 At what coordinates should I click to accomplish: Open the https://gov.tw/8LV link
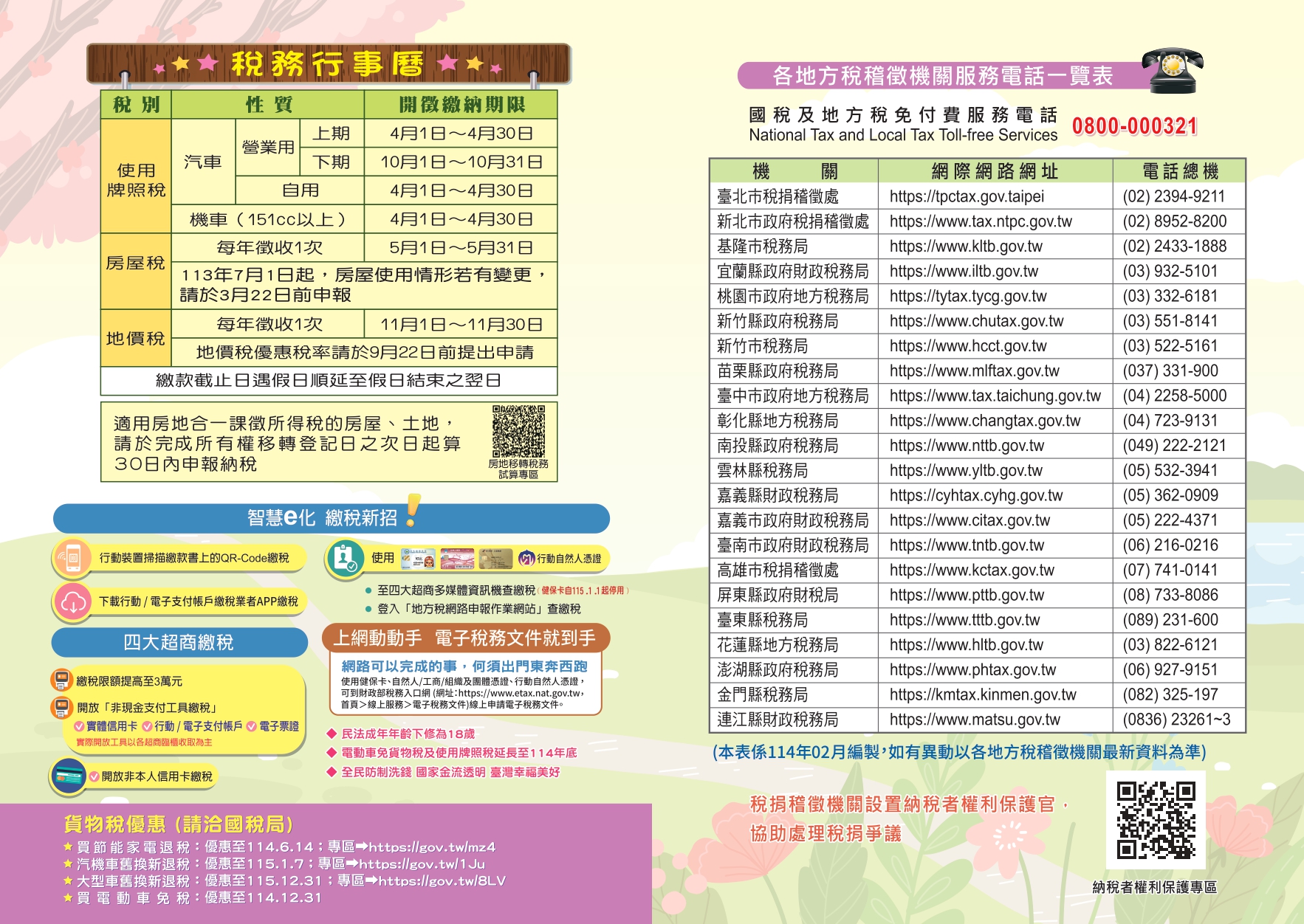442,880
